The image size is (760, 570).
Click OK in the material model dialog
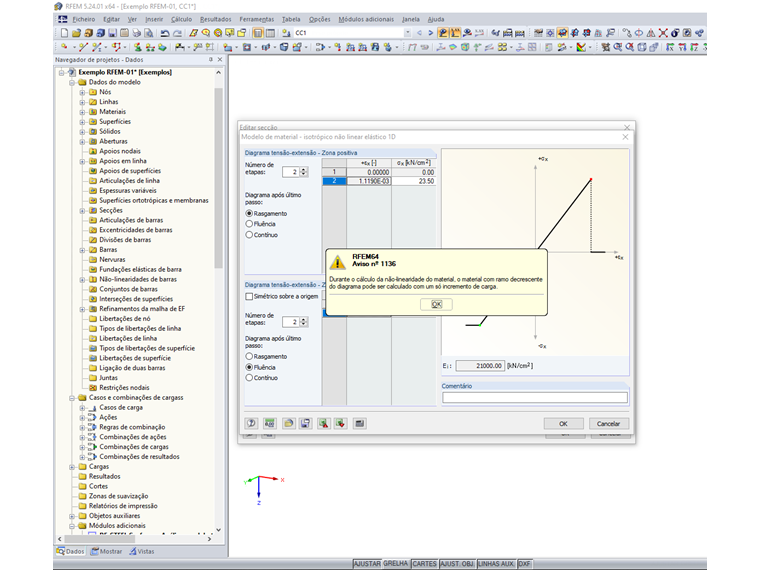point(563,424)
